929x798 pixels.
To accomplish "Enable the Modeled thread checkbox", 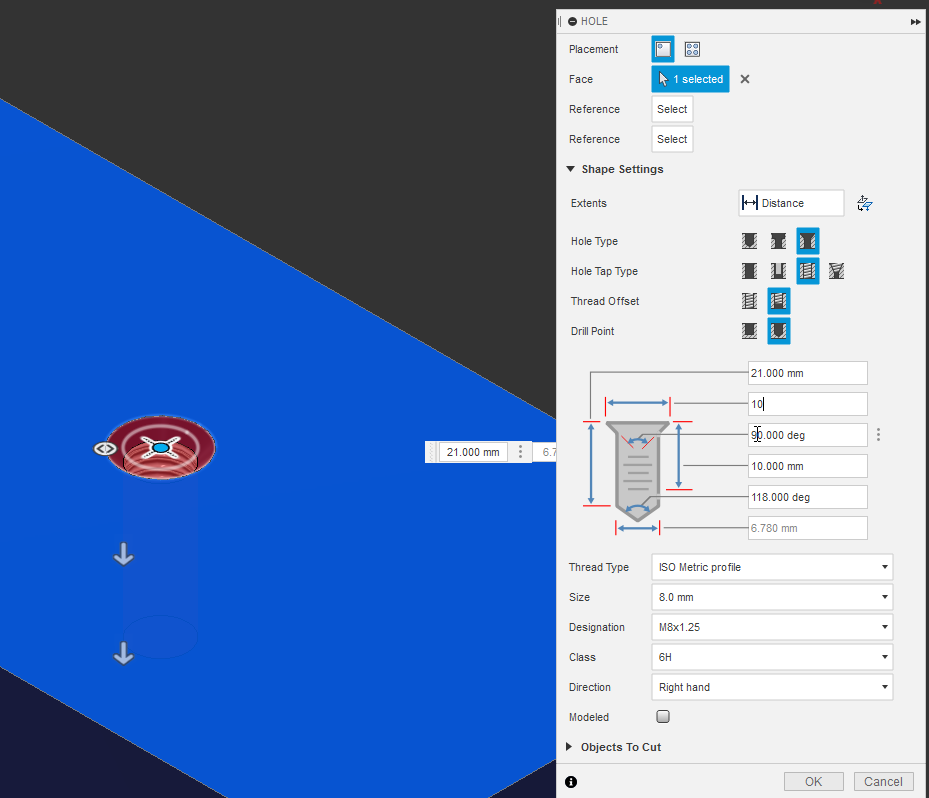I will point(663,717).
